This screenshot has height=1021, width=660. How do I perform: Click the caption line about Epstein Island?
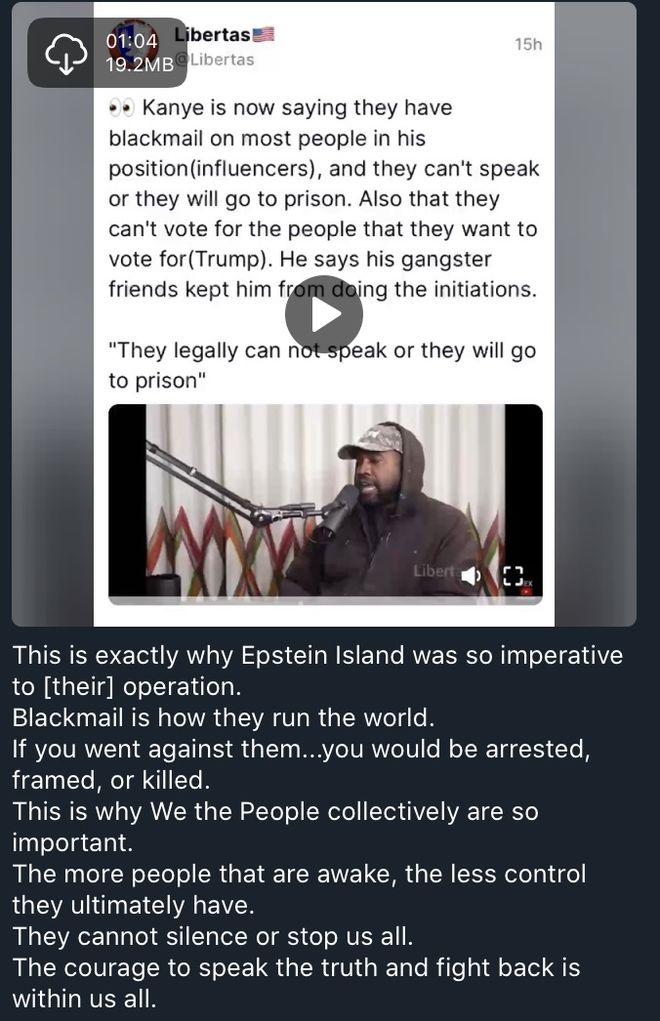pyautogui.click(x=318, y=671)
